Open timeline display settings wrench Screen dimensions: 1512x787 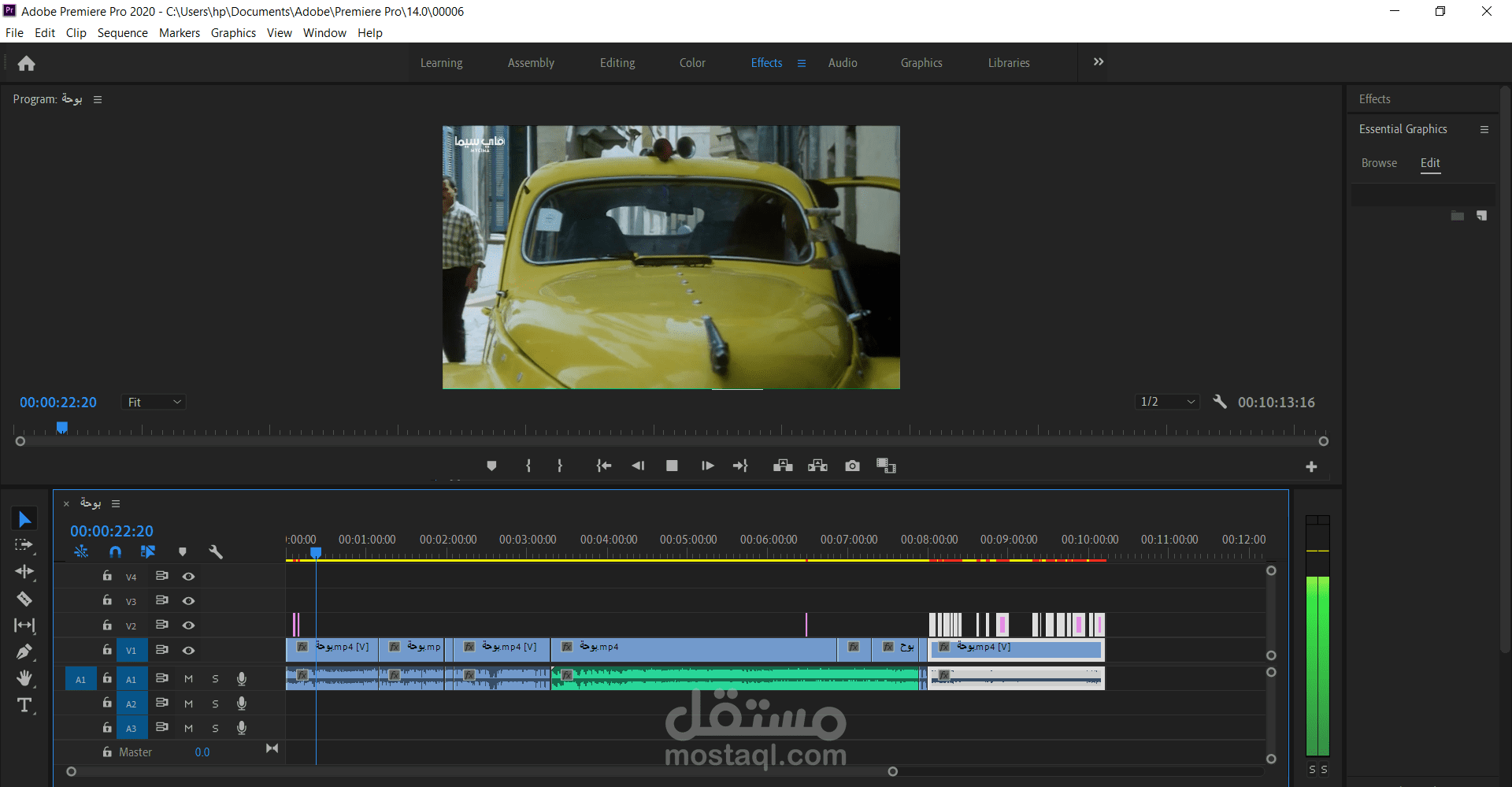[x=216, y=552]
